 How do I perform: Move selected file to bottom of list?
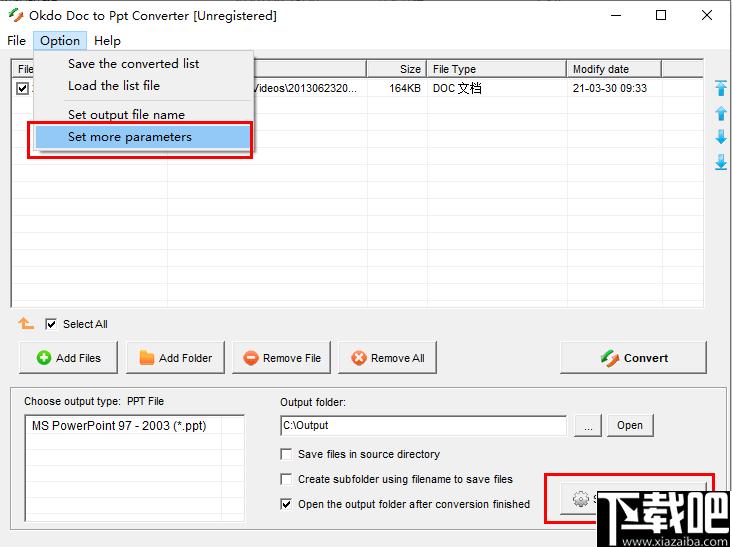point(721,162)
